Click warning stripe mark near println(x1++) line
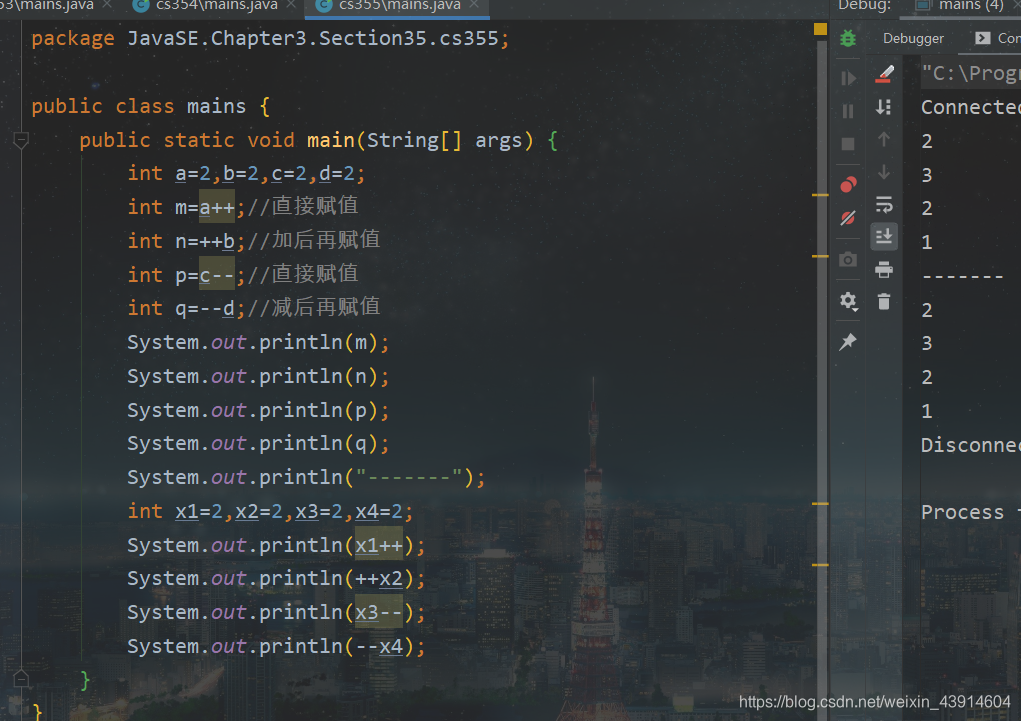Screen dimensions: 1021x721 (820, 565)
